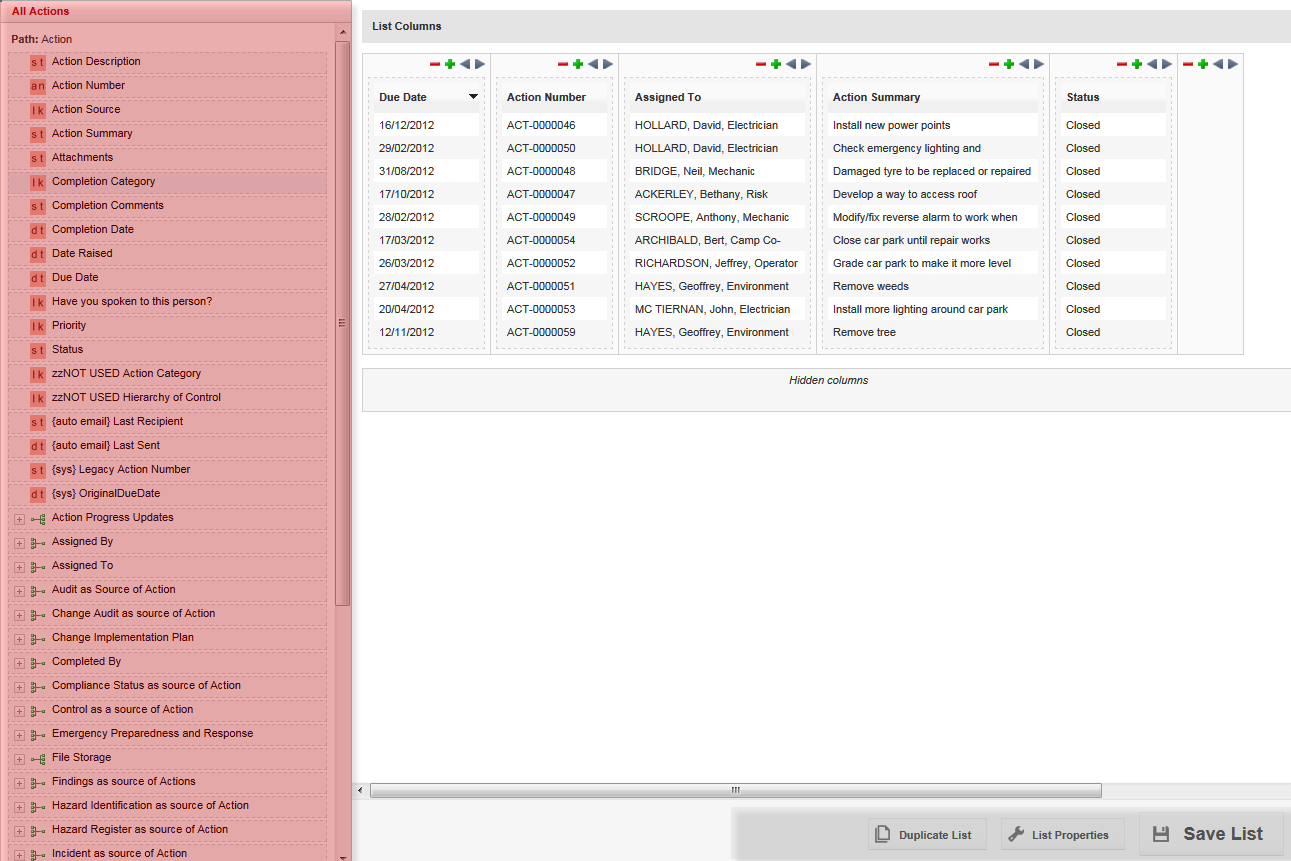Duplicate the current list

[926, 833]
